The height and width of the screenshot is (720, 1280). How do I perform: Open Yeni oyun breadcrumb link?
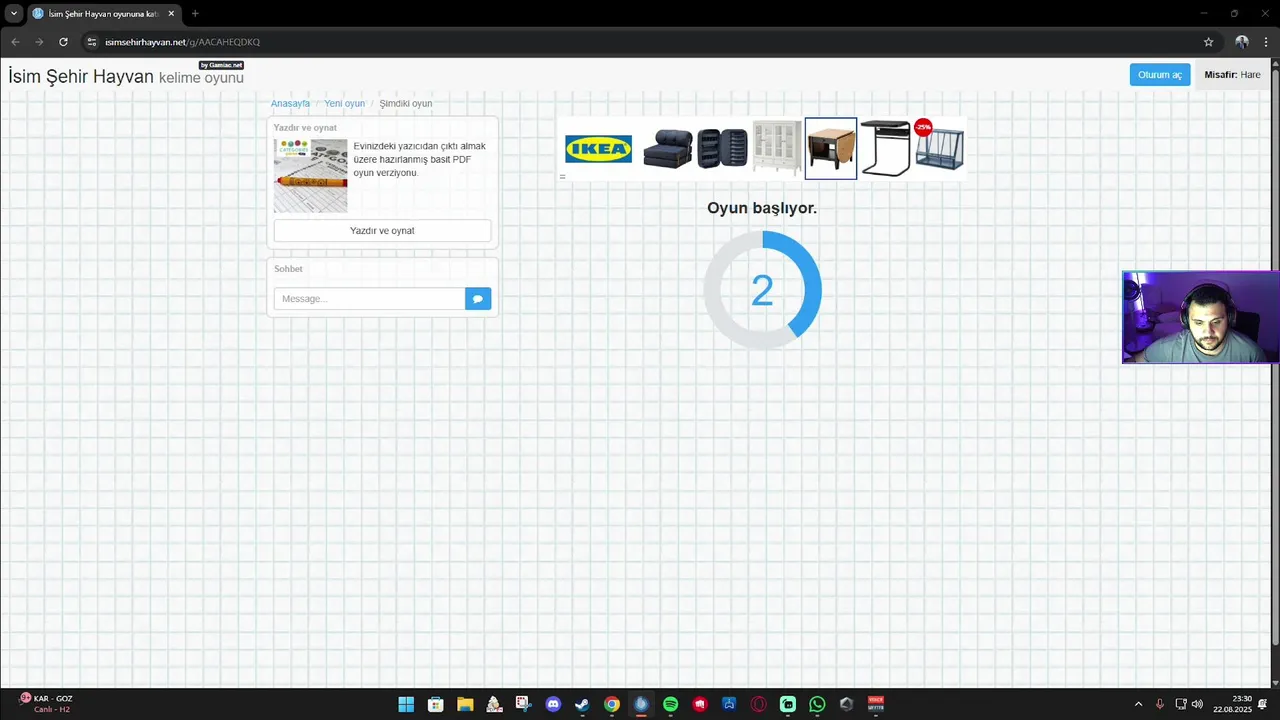(344, 104)
